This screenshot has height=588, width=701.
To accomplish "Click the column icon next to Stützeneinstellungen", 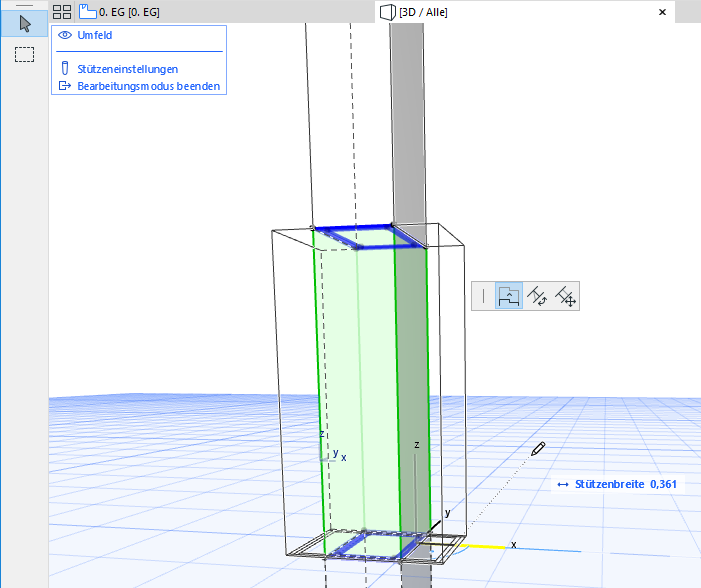I will coord(65,68).
